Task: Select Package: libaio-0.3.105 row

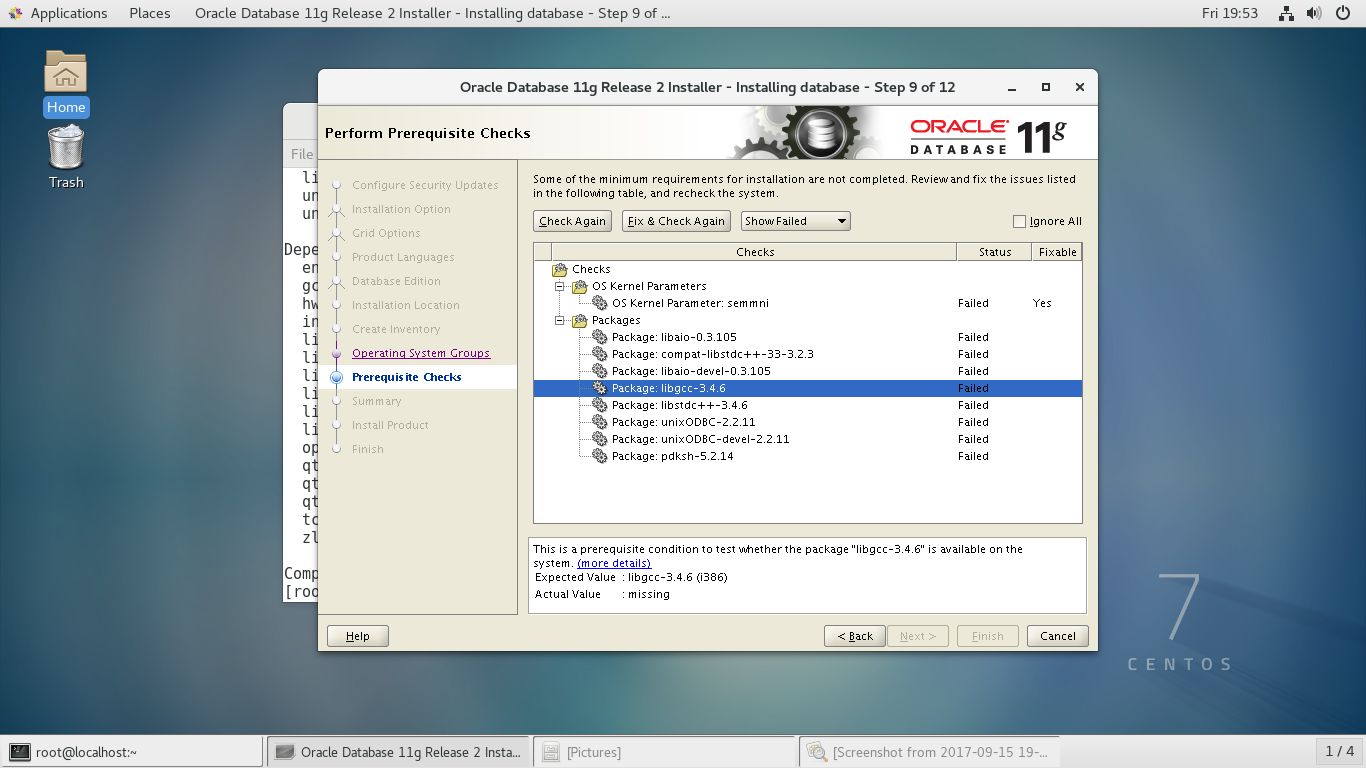Action: point(808,337)
